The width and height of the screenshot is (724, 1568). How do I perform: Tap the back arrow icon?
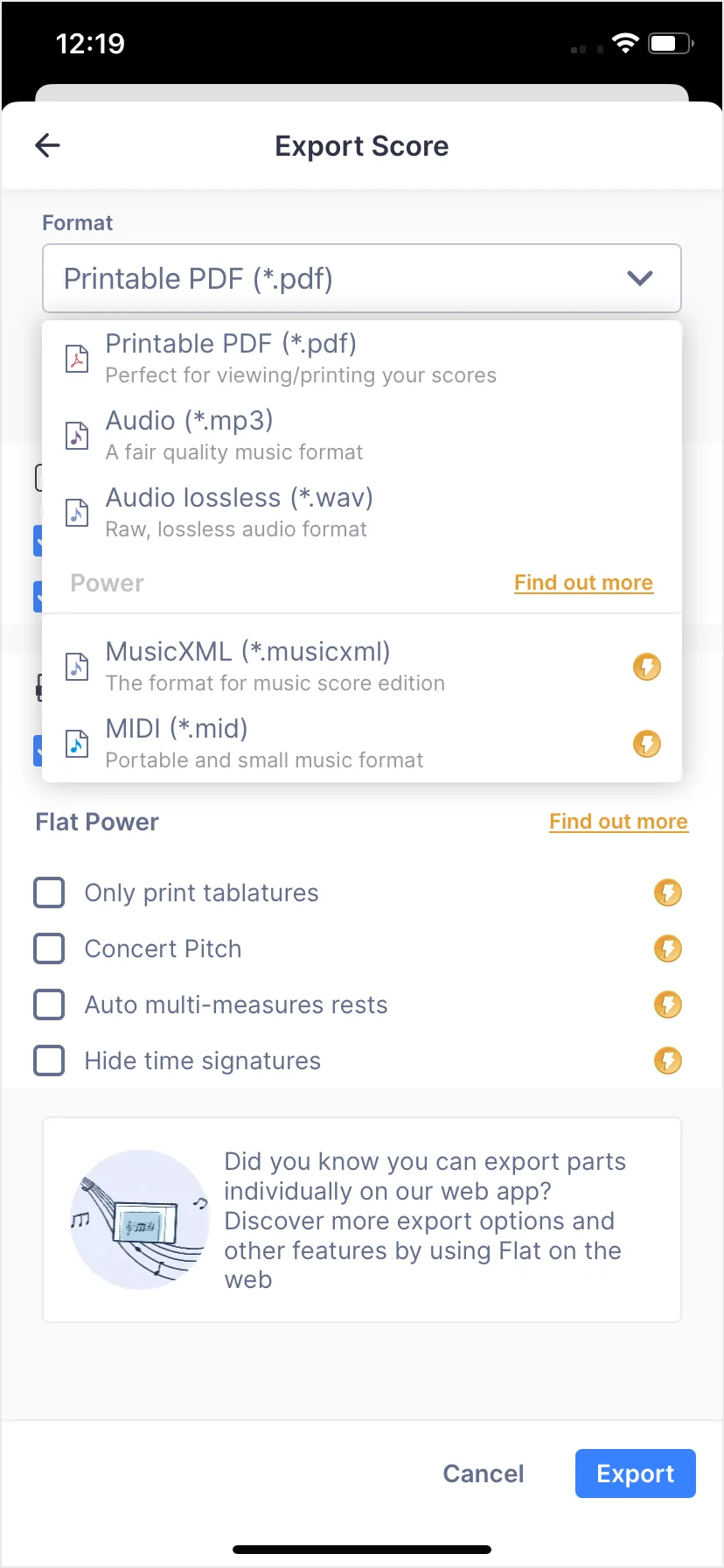coord(47,145)
